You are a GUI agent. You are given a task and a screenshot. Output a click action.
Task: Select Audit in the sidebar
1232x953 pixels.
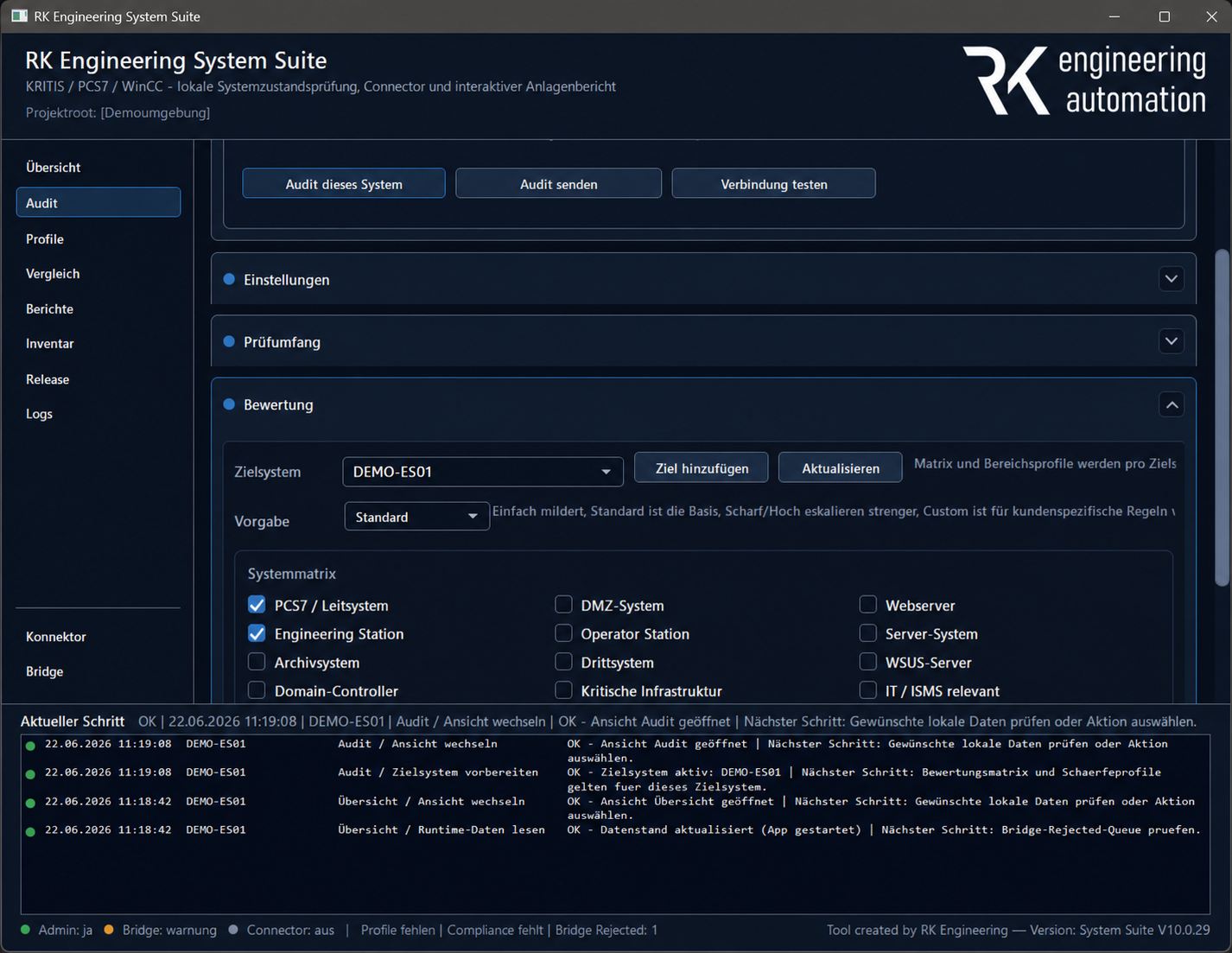point(98,202)
